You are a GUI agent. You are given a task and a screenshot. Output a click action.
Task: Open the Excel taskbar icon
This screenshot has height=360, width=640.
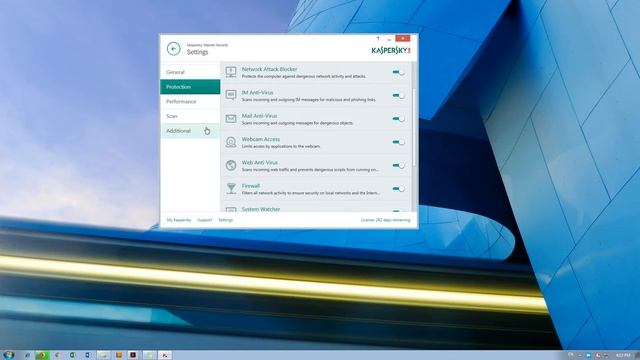[x=73, y=355]
